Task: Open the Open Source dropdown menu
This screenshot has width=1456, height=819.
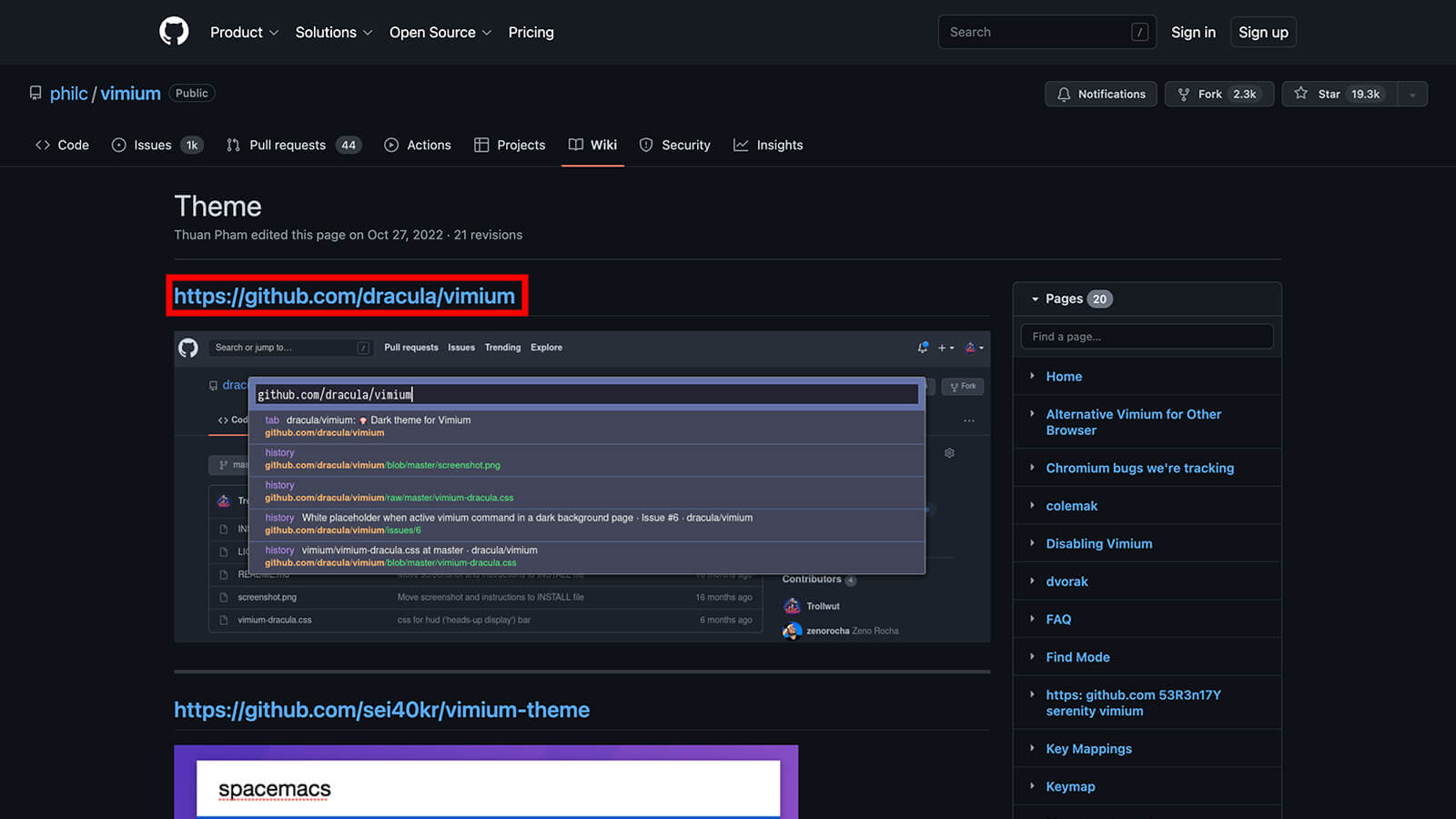Action: pos(440,32)
